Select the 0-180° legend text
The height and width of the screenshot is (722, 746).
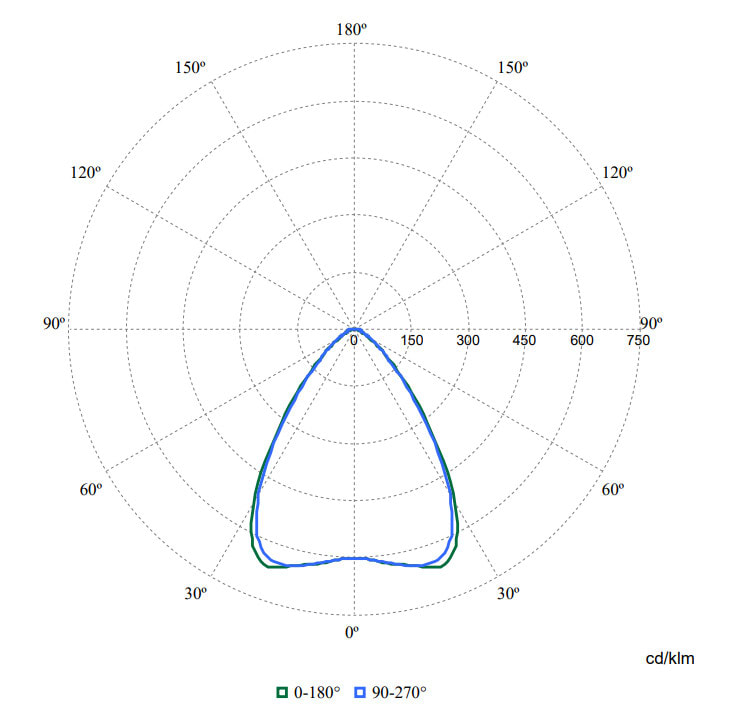pyautogui.click(x=317, y=692)
